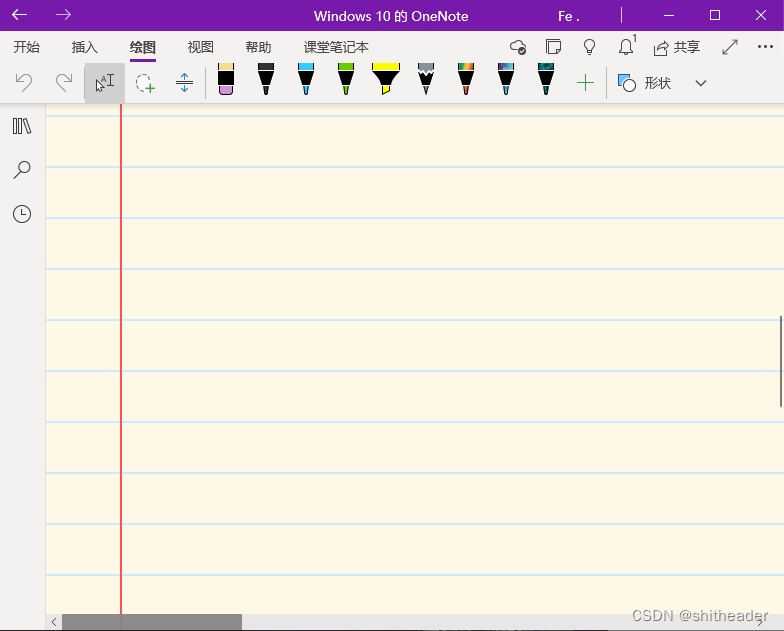This screenshot has width=784, height=631.
Task: Open recent notes clock icon
Action: (22, 214)
